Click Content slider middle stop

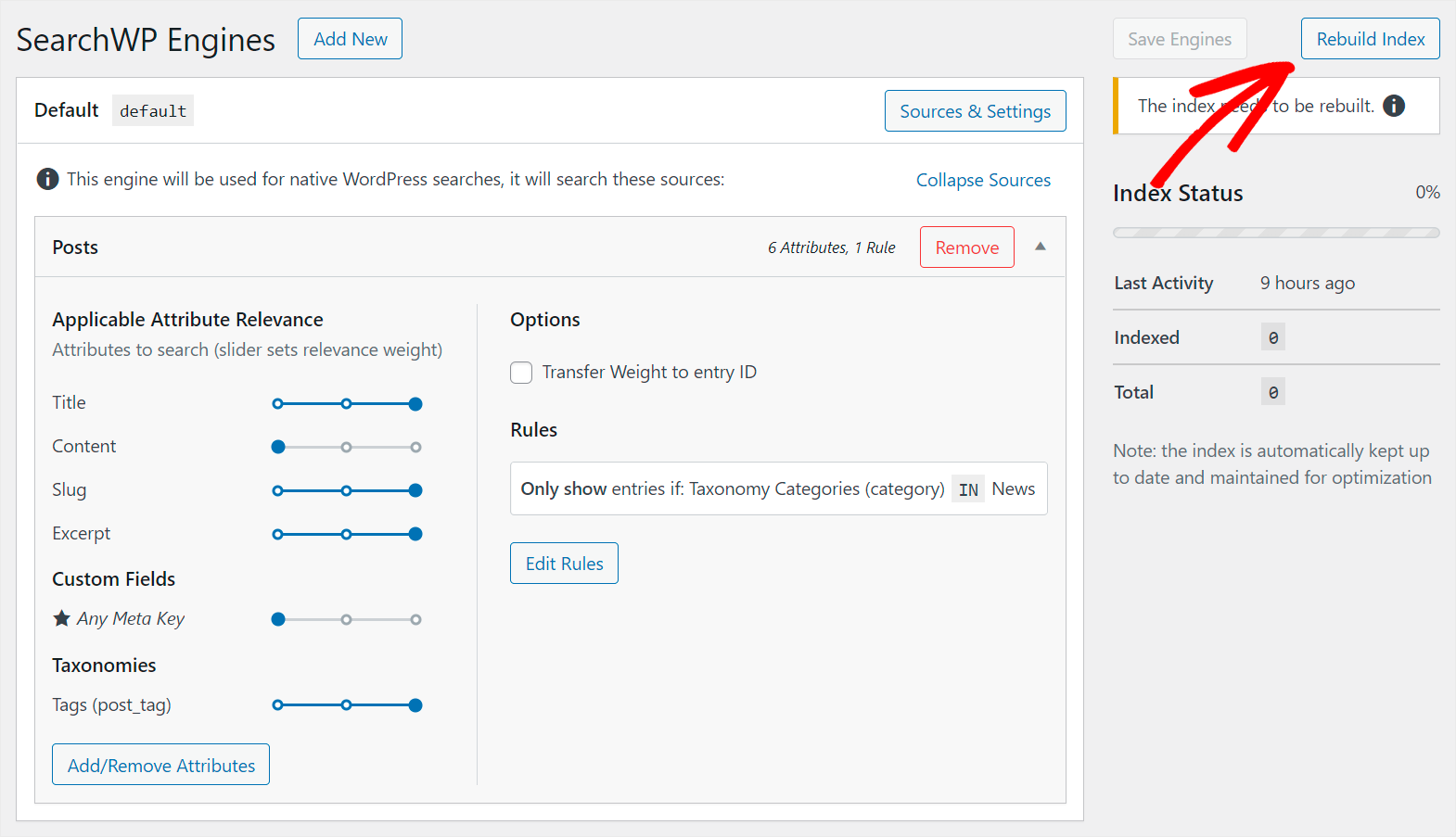point(346,448)
